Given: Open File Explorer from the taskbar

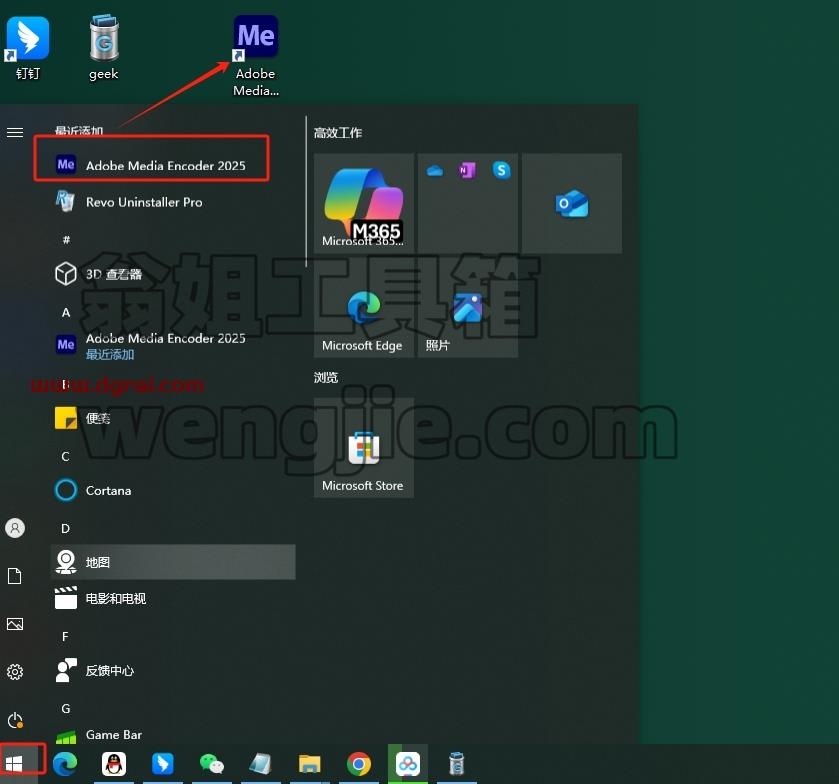Looking at the screenshot, I should [310, 764].
